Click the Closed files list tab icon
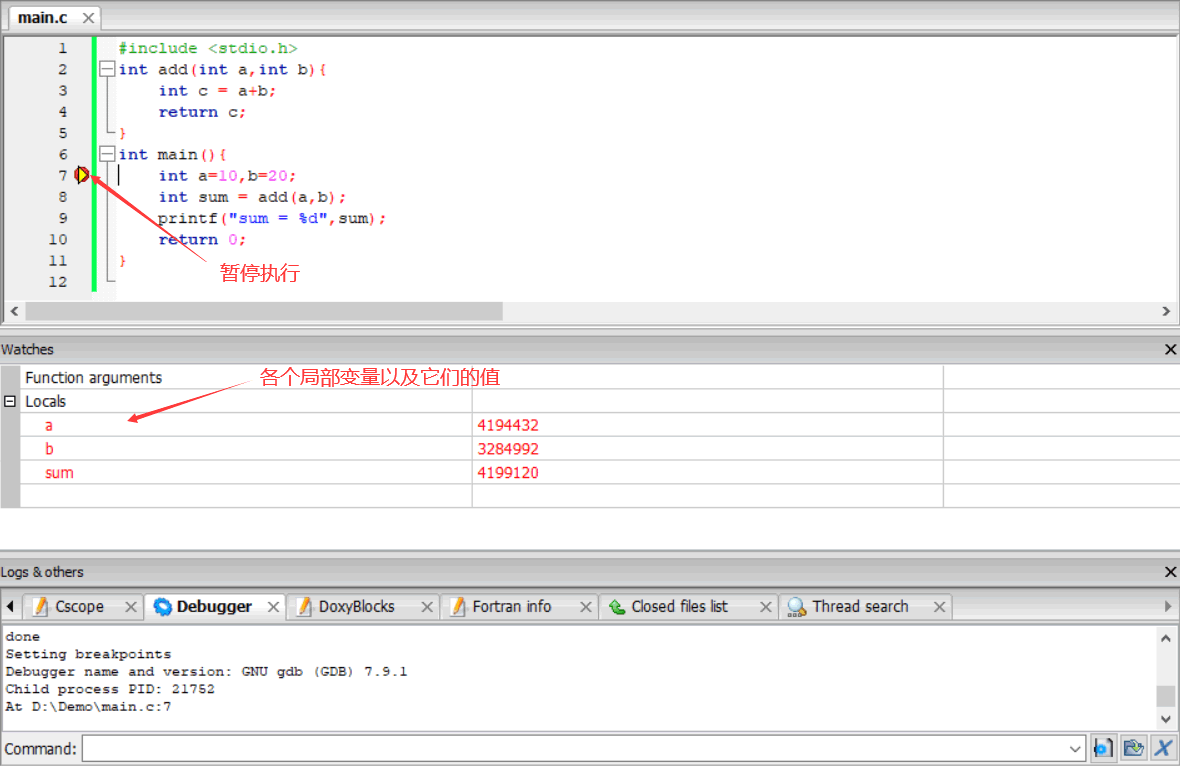 pyautogui.click(x=617, y=606)
